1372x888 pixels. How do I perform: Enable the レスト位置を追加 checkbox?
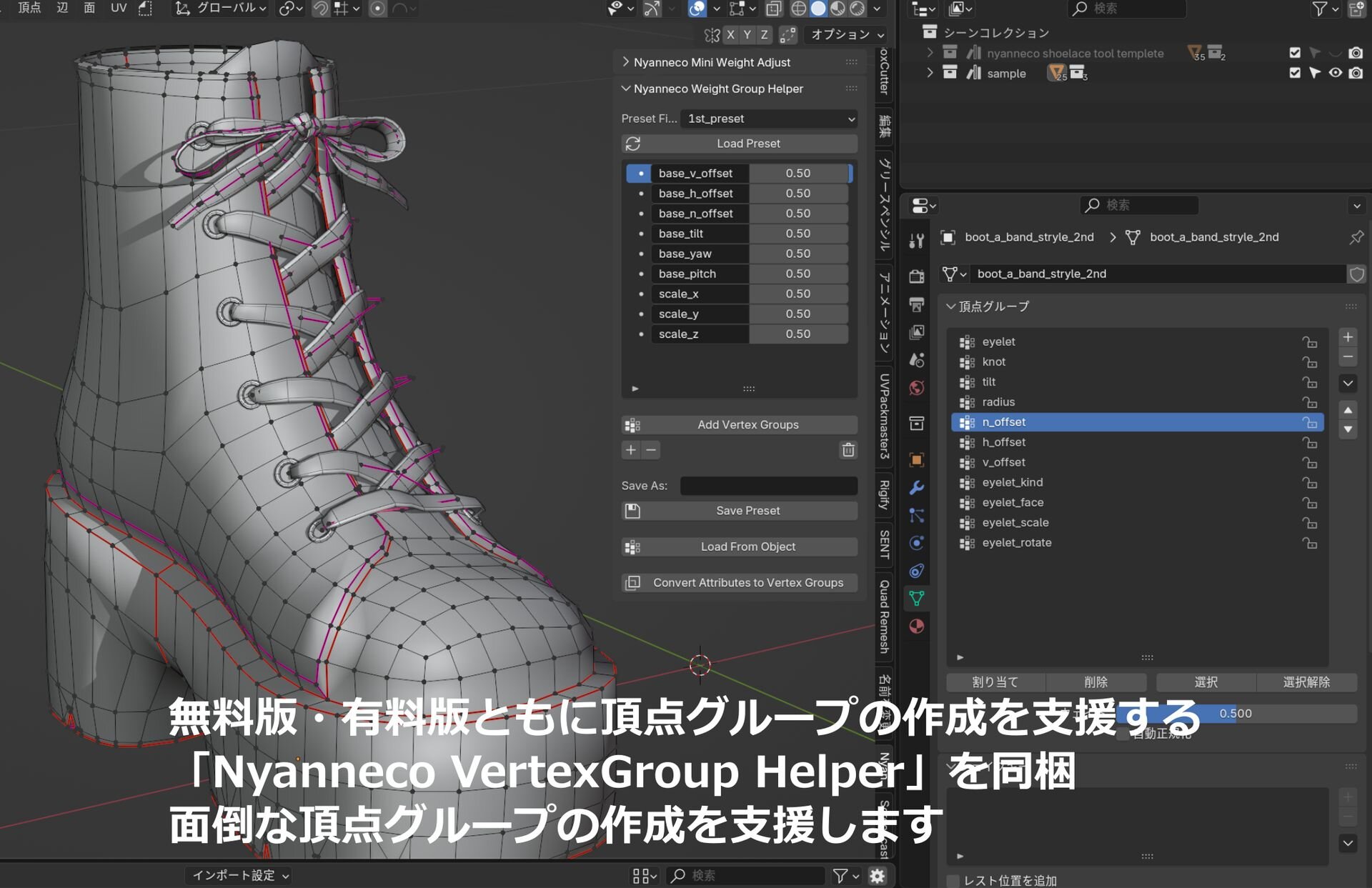[953, 881]
